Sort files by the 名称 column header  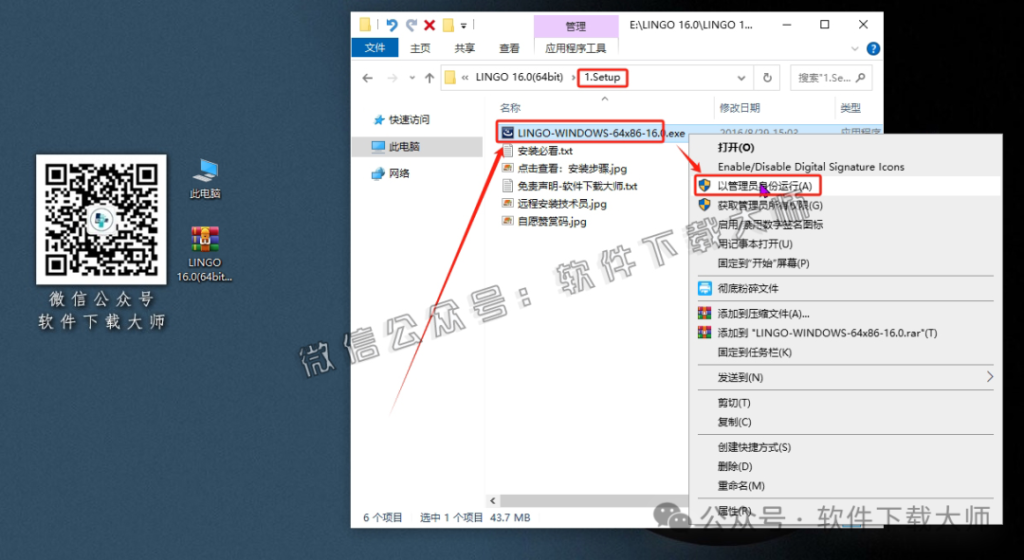click(510, 108)
